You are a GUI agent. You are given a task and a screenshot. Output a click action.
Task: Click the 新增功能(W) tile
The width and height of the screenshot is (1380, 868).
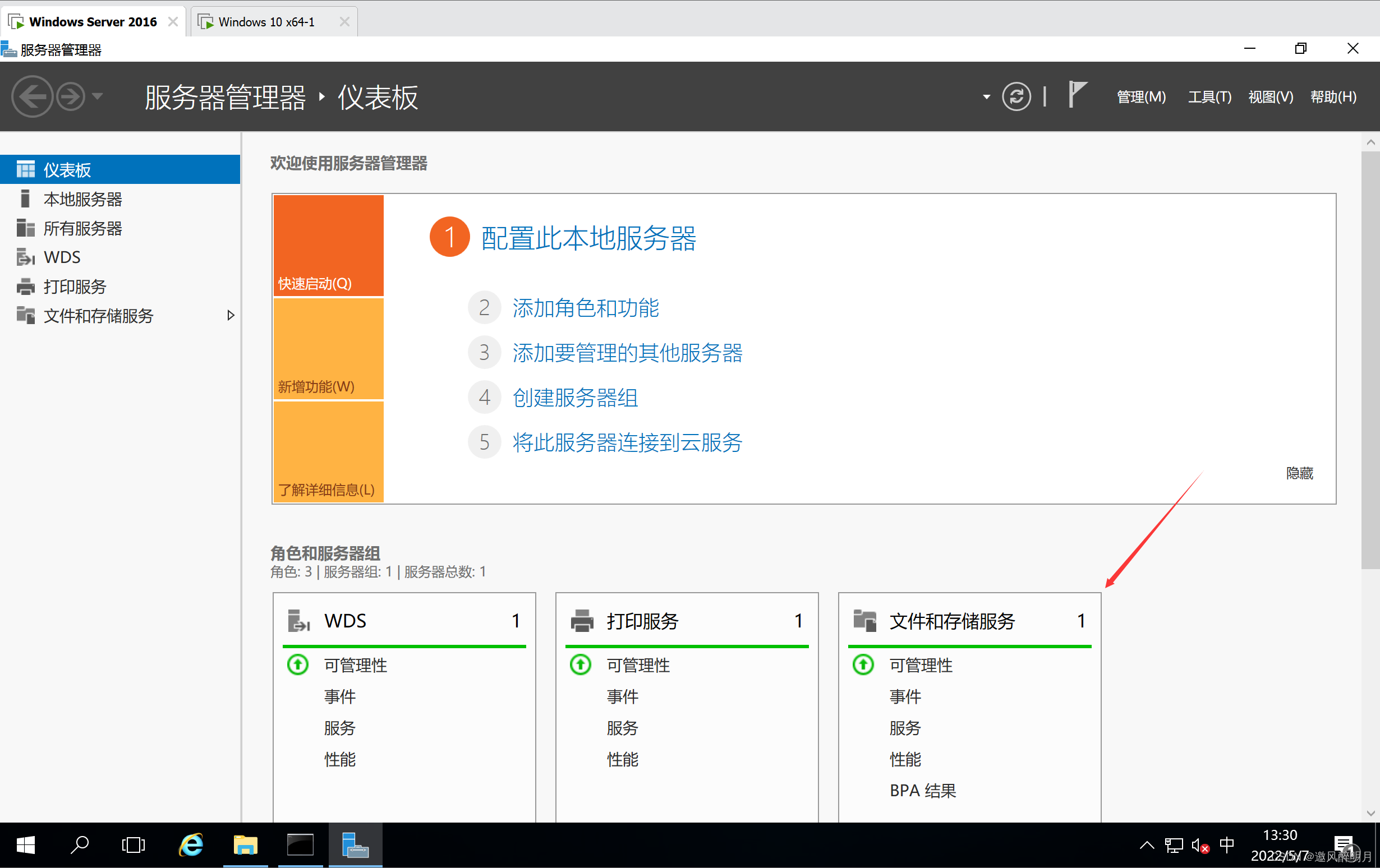[x=328, y=349]
